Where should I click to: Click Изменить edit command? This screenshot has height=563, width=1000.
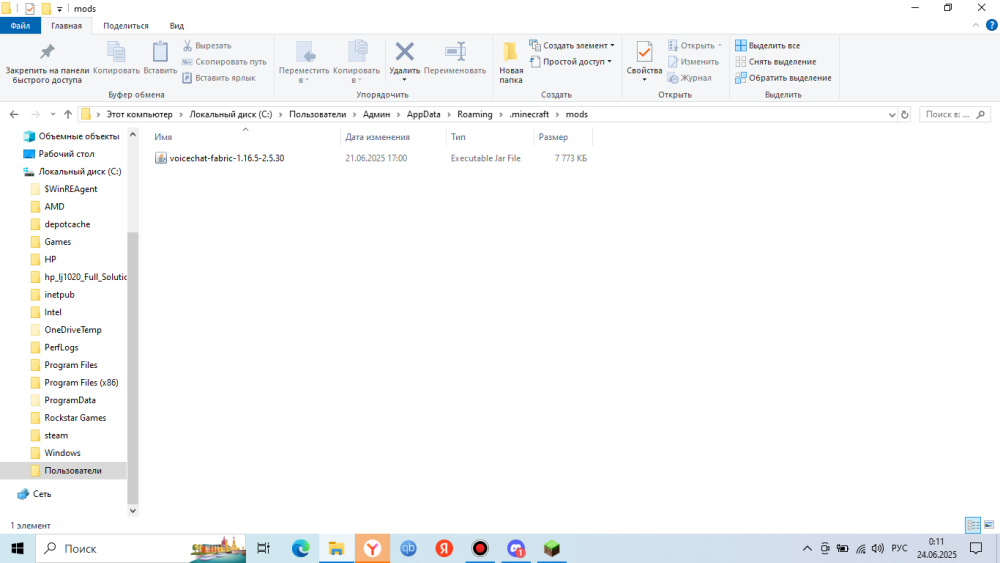click(x=693, y=62)
